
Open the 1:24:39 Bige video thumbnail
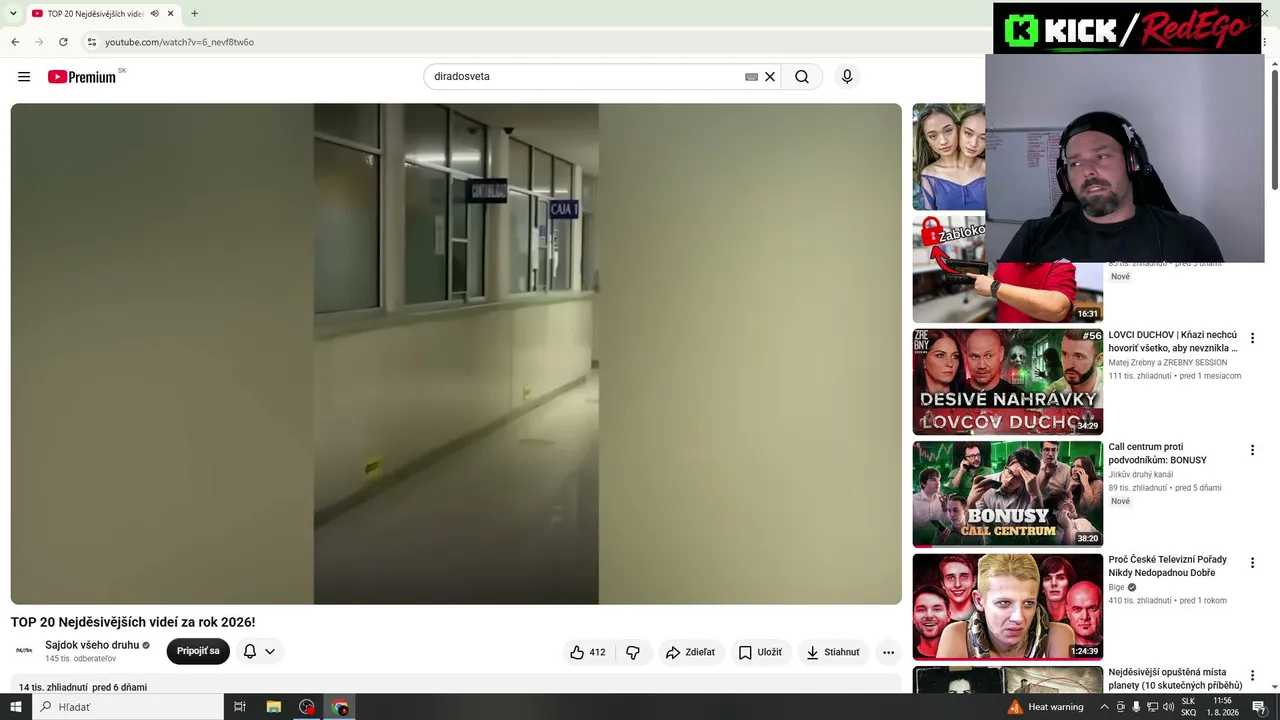(x=1008, y=606)
